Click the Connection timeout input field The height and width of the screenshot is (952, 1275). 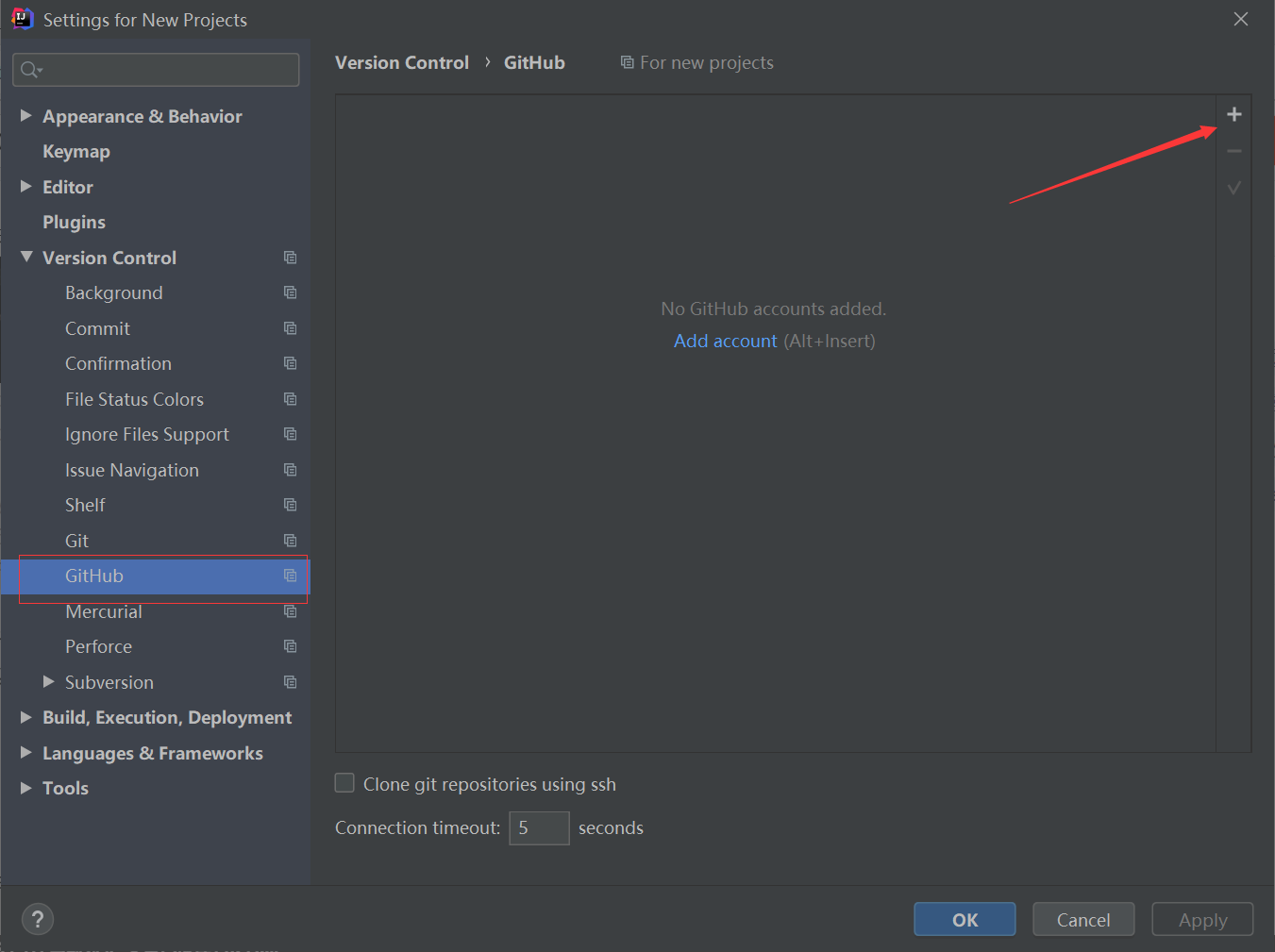tap(539, 827)
